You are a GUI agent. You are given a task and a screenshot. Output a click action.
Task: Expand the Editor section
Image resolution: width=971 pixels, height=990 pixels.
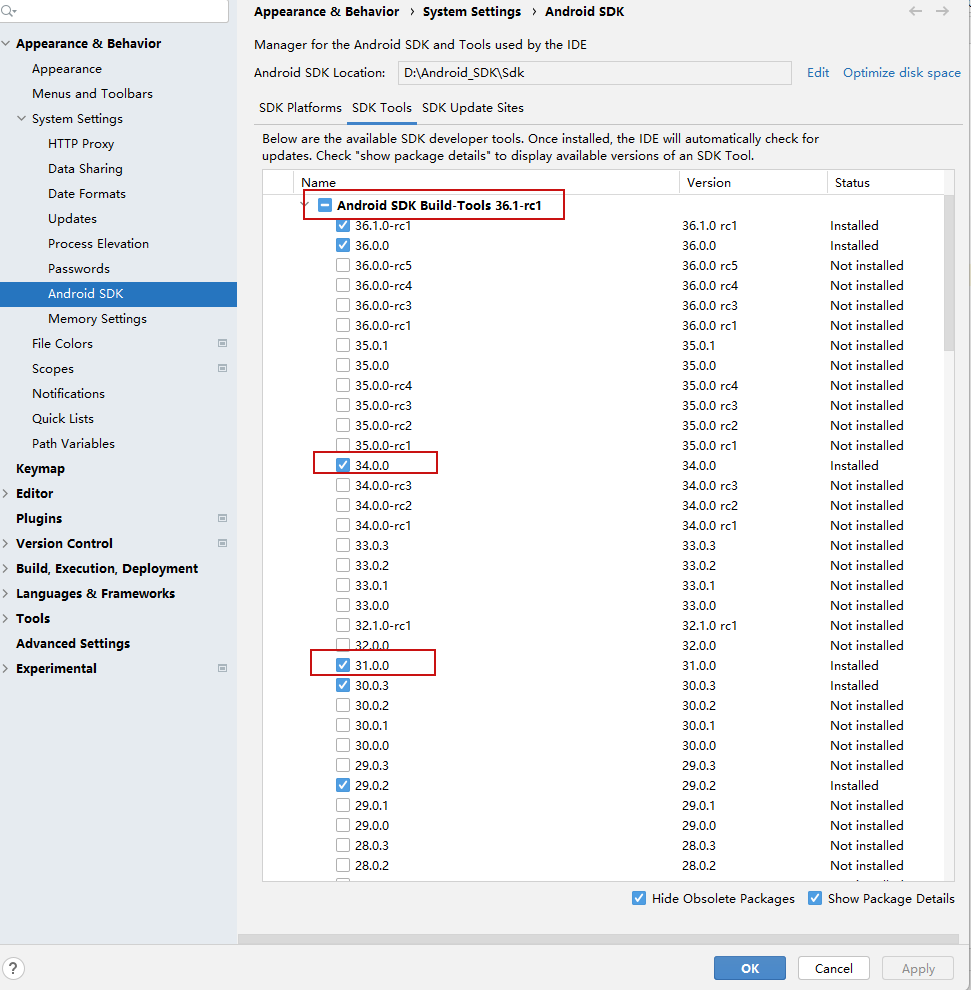(x=6, y=493)
